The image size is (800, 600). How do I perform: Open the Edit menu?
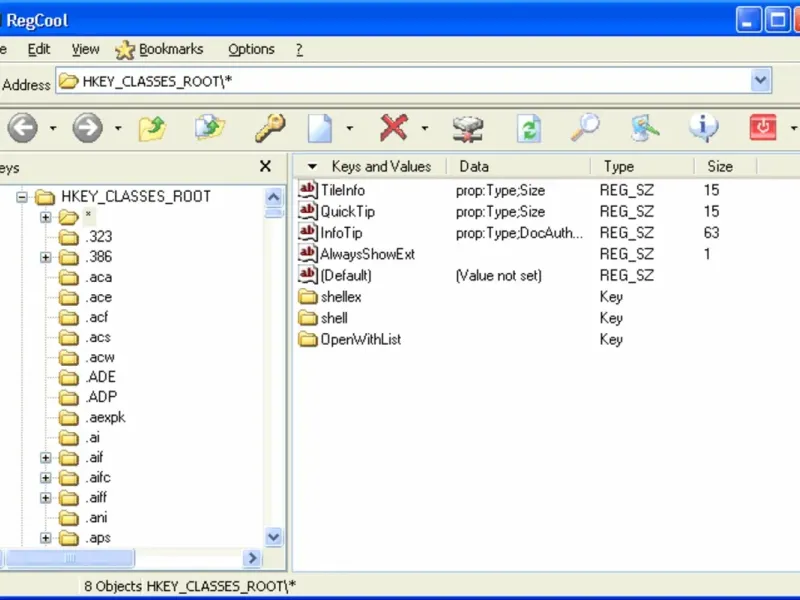pyautogui.click(x=39, y=49)
